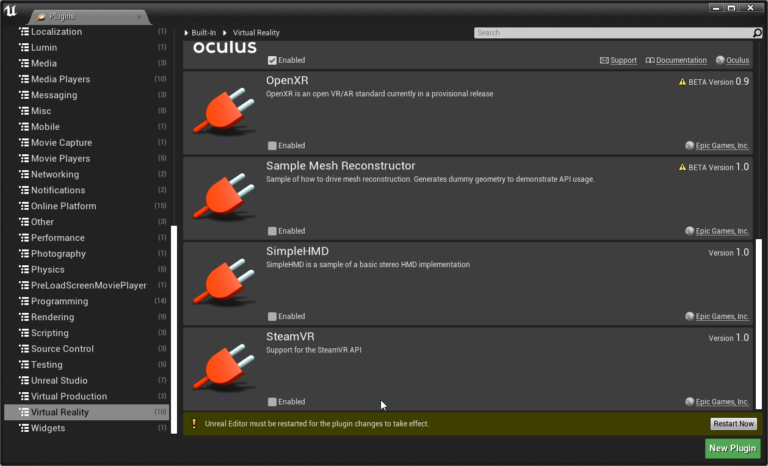Enable the SimpleHMD plugin checkbox
This screenshot has height=466, width=768.
[x=272, y=316]
